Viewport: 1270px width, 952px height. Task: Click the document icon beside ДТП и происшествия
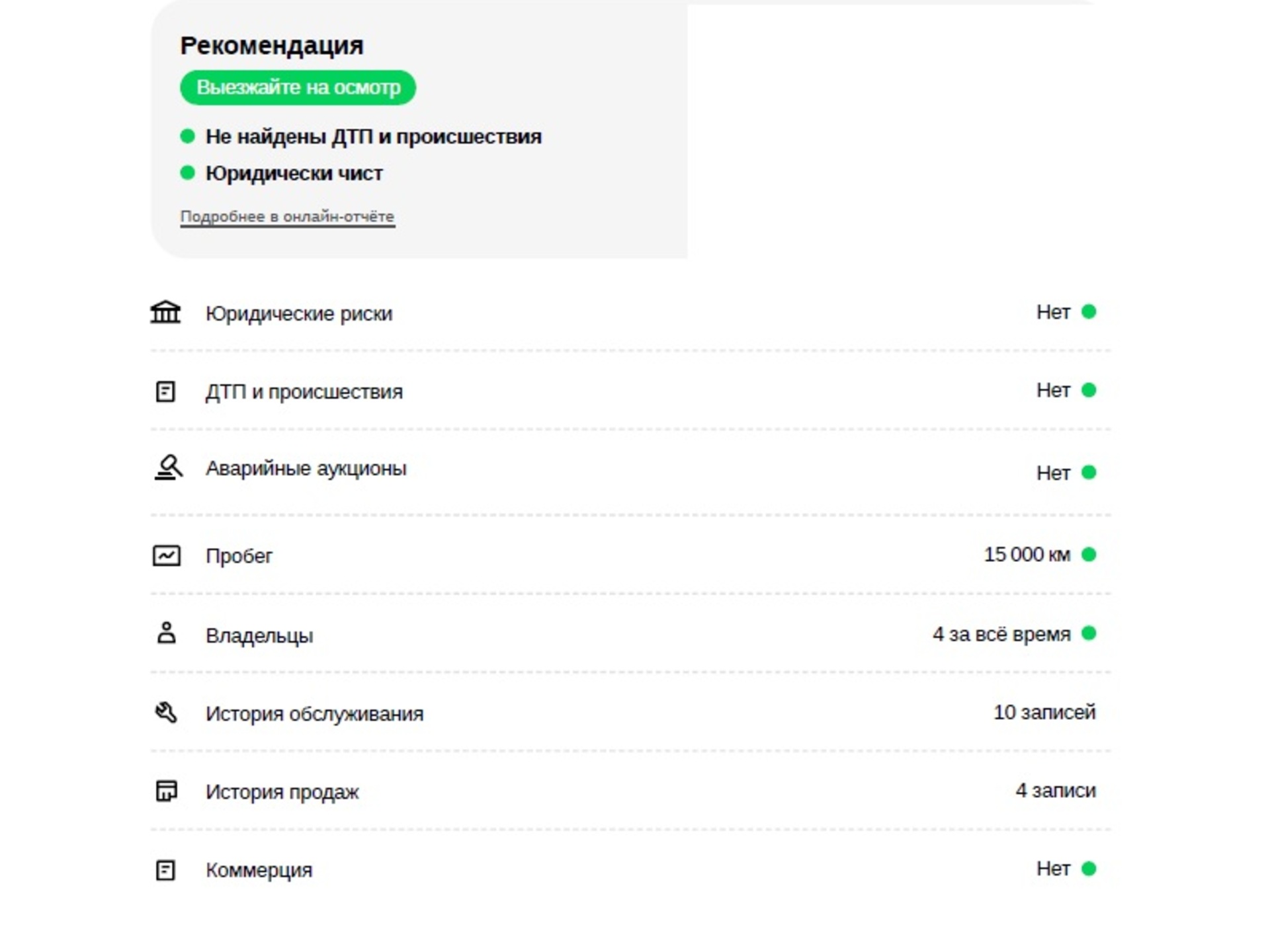[x=165, y=391]
